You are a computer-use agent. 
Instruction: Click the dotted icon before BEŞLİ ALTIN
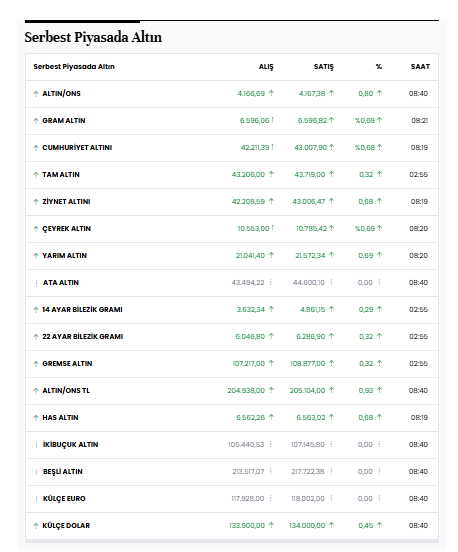[36, 472]
